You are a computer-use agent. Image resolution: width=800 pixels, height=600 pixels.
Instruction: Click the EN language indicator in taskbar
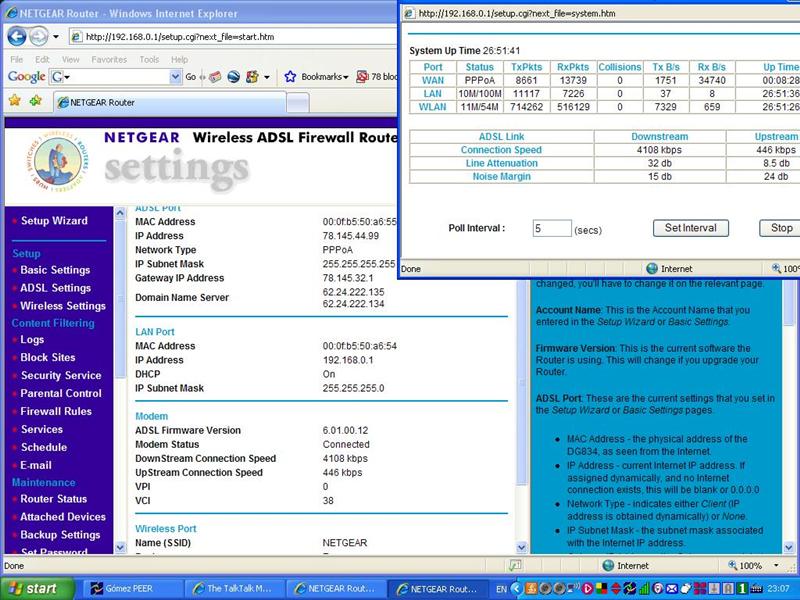[x=502, y=588]
